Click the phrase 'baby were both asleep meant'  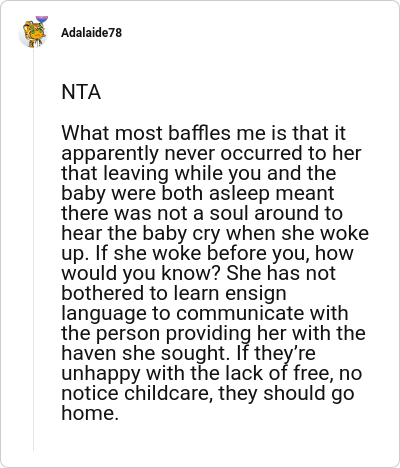point(198,193)
